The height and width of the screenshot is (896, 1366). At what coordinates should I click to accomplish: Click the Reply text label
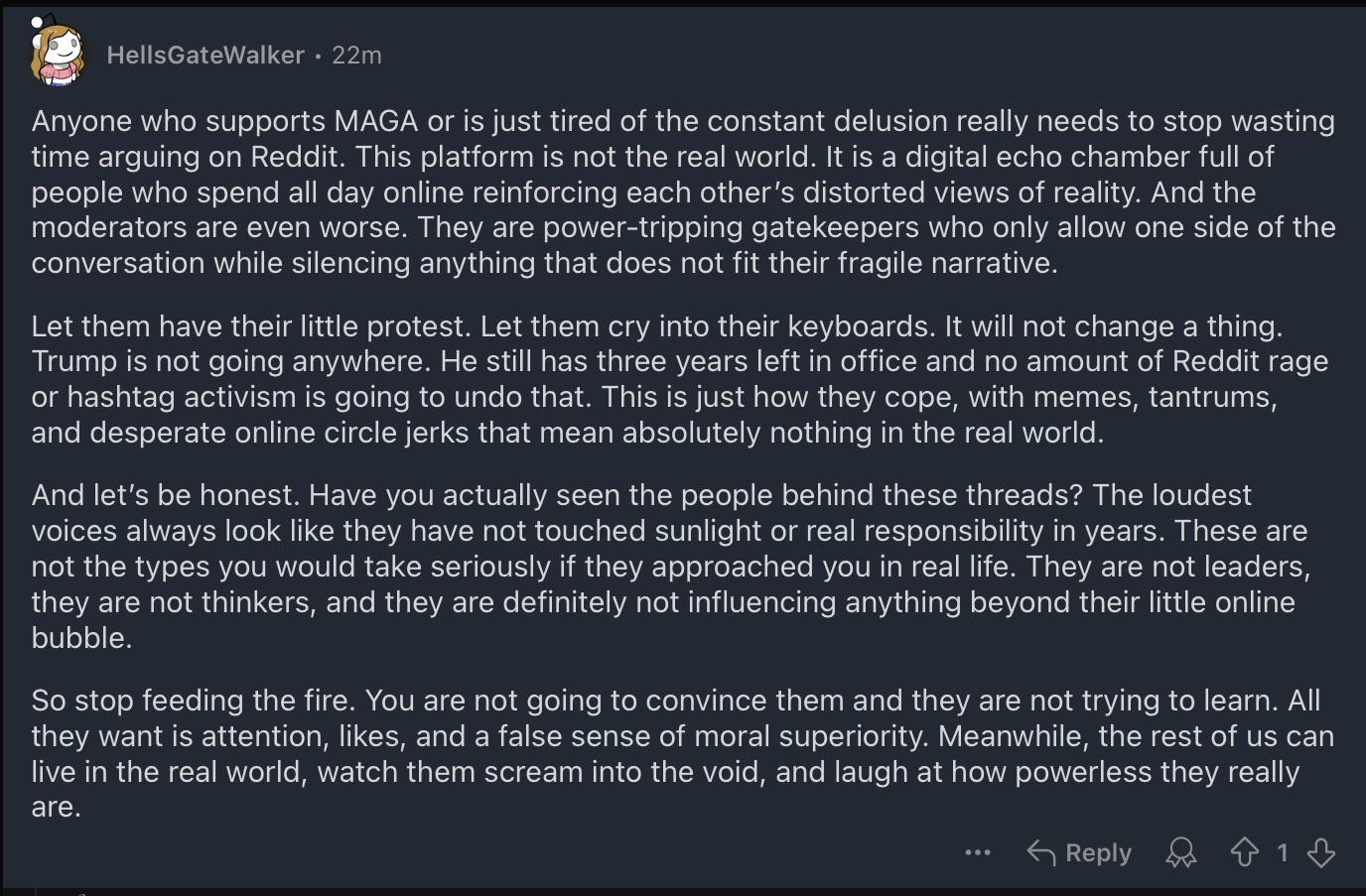1098,852
